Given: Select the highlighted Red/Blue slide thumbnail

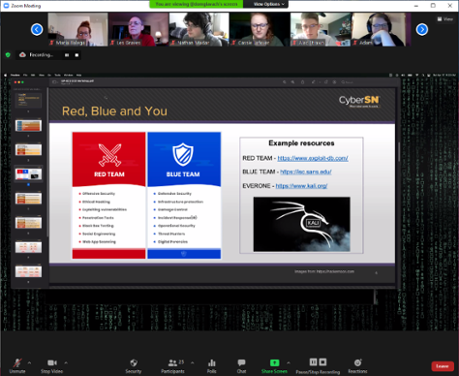Looking at the screenshot, I should coord(28,174).
